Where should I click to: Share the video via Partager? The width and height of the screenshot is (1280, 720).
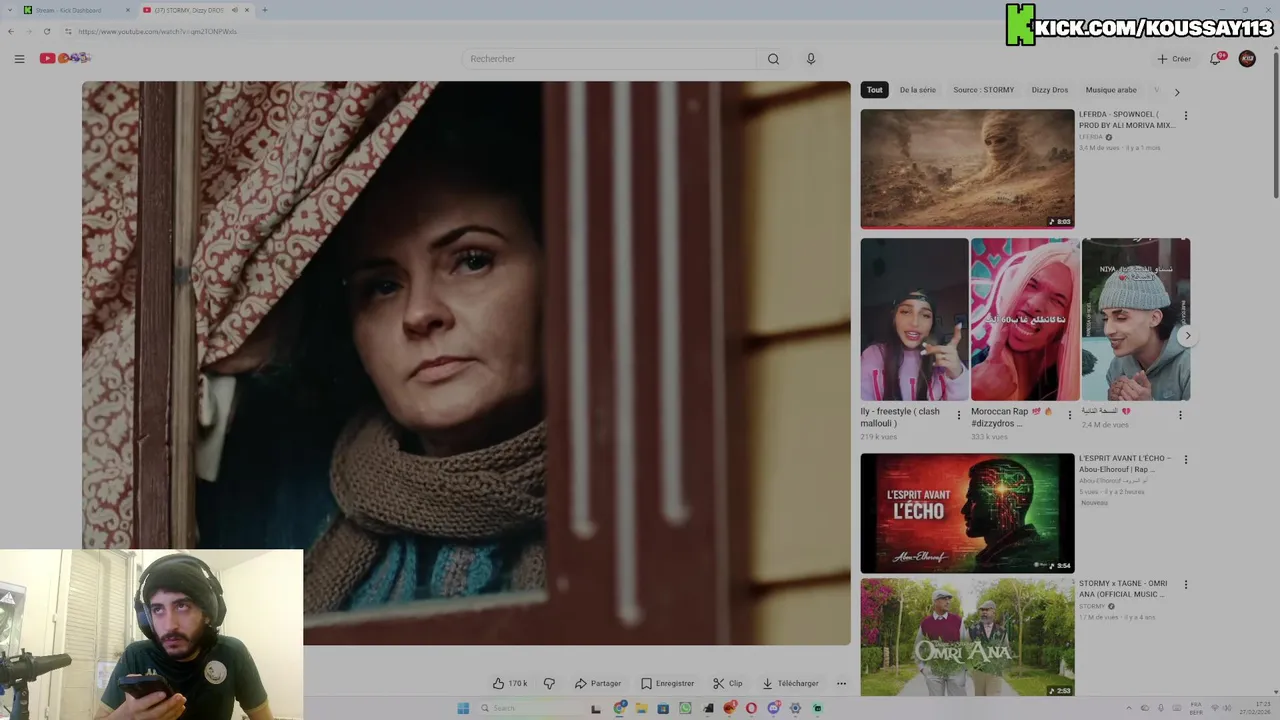pyautogui.click(x=598, y=684)
